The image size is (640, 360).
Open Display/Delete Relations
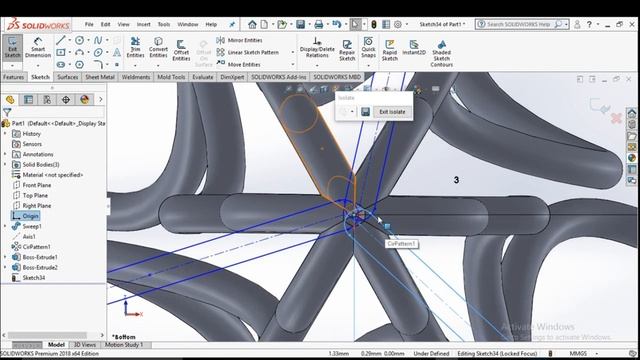point(317,47)
